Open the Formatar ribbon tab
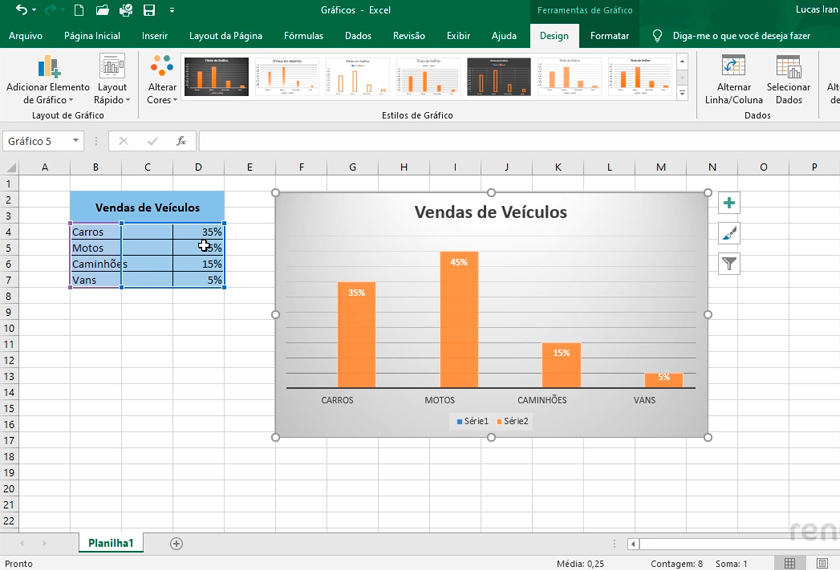This screenshot has height=570, width=840. [x=609, y=36]
